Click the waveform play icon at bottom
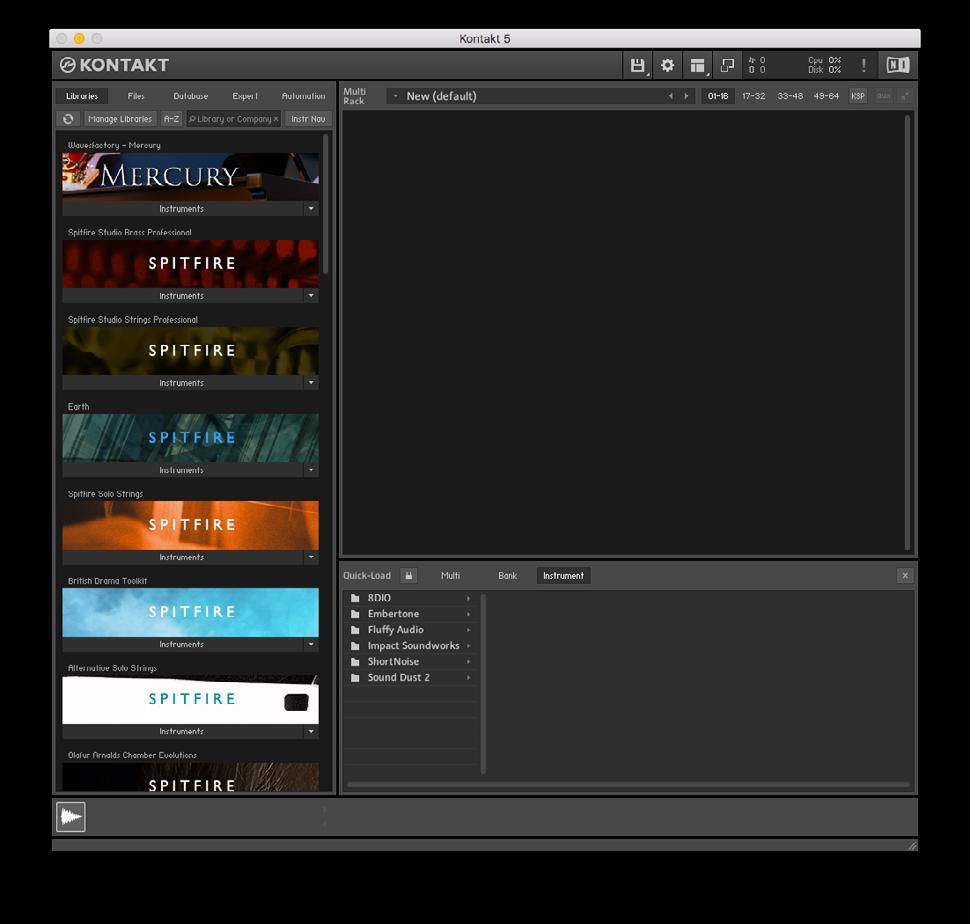This screenshot has width=970, height=924. pos(71,816)
